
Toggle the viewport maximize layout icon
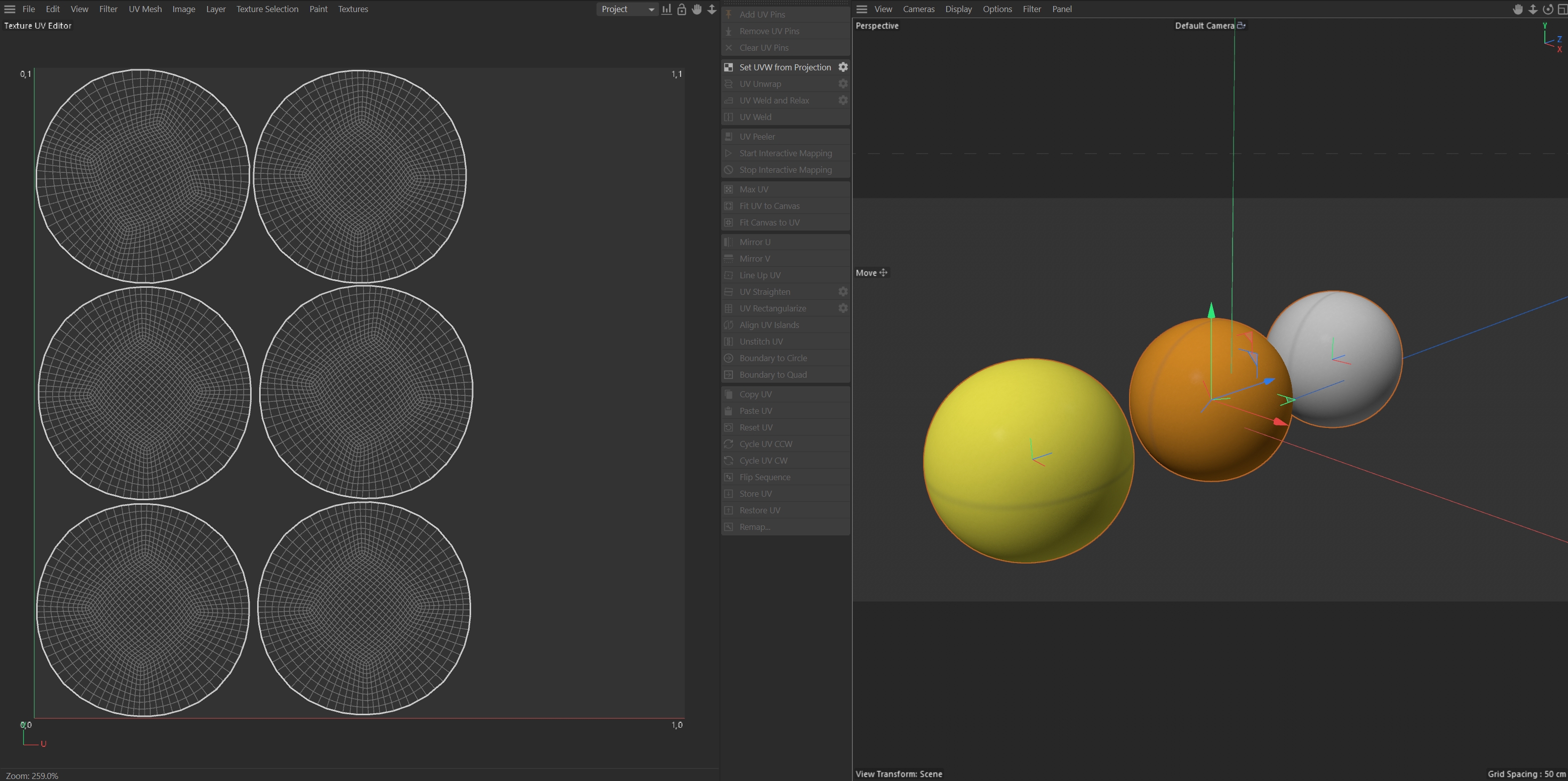(1562, 9)
